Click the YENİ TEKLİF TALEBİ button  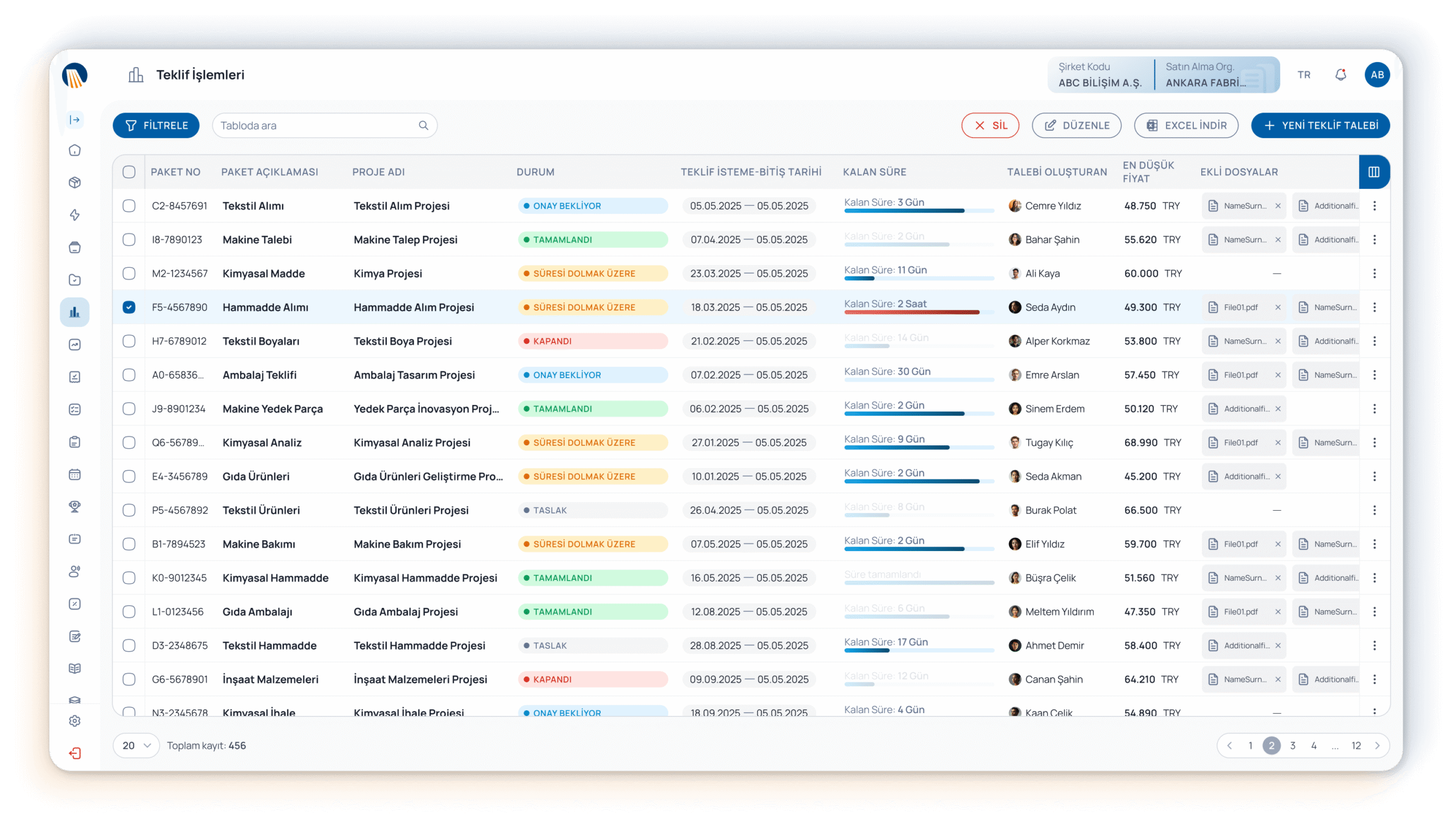click(x=1320, y=125)
